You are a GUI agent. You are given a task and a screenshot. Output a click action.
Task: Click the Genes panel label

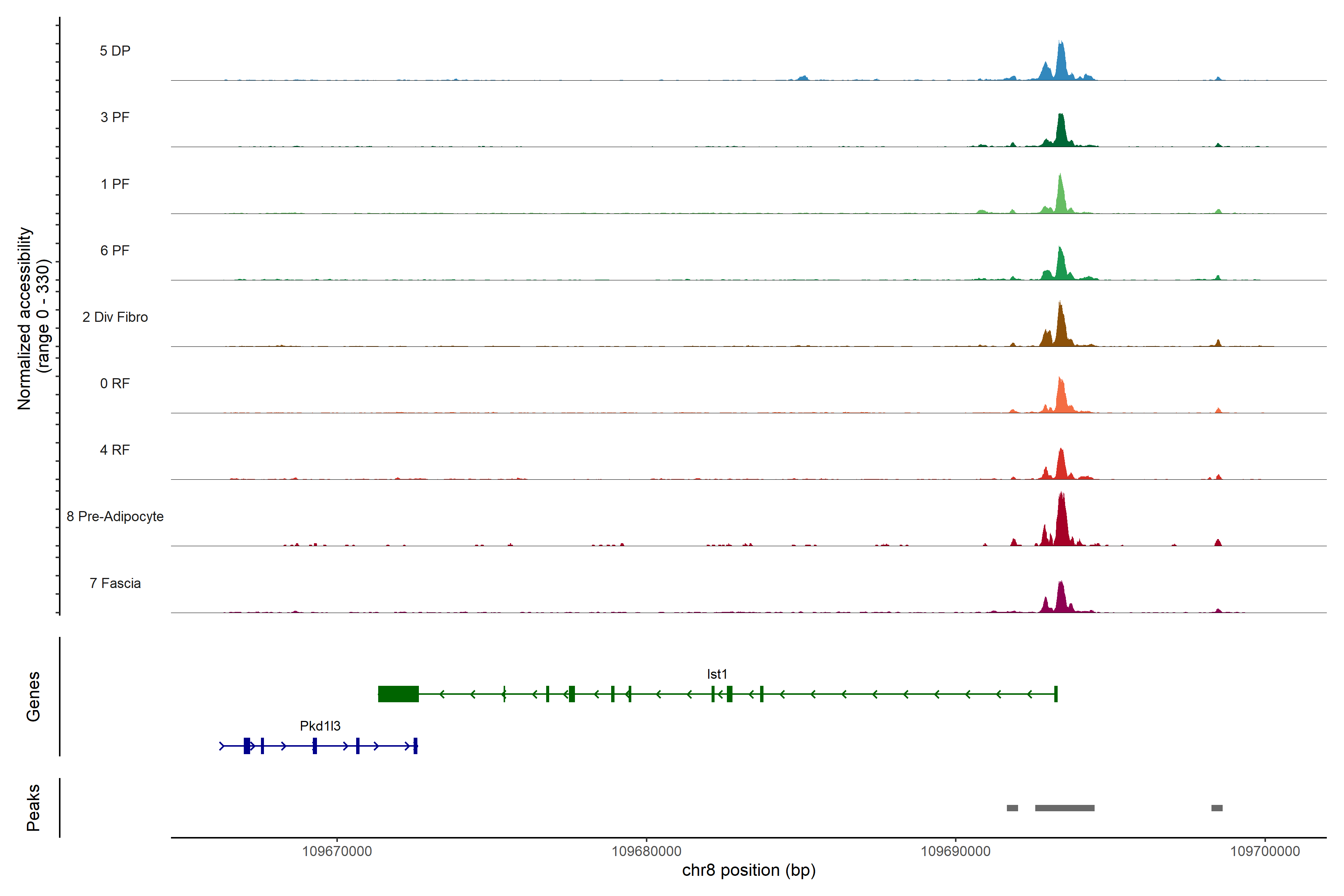click(x=33, y=697)
